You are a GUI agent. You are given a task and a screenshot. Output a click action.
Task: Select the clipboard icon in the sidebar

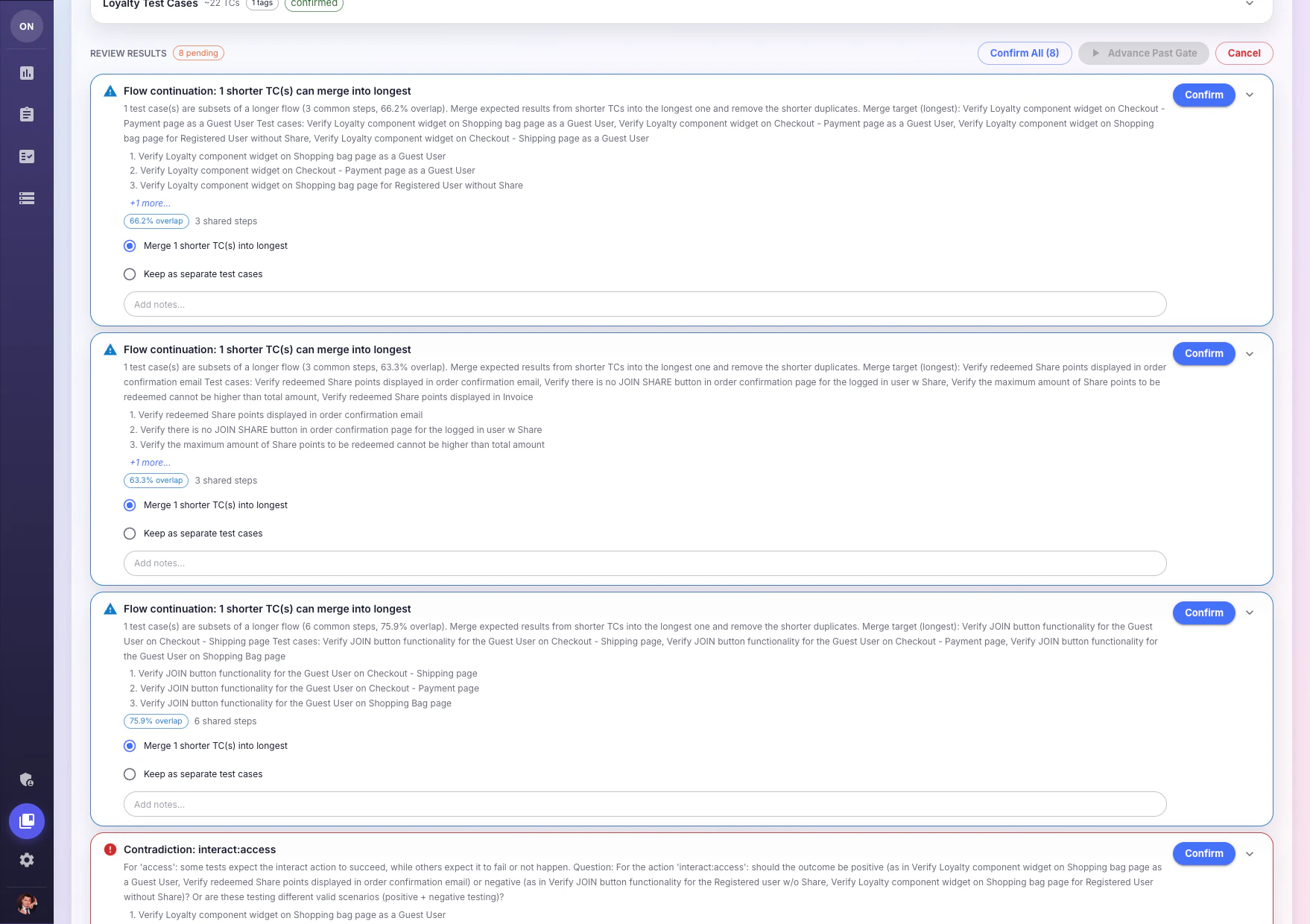pos(27,115)
